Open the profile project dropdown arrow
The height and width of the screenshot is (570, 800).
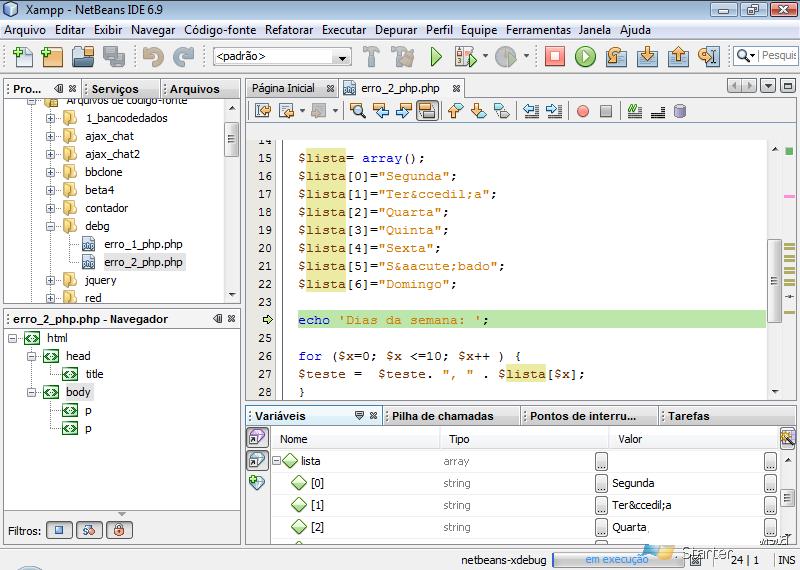[x=525, y=56]
